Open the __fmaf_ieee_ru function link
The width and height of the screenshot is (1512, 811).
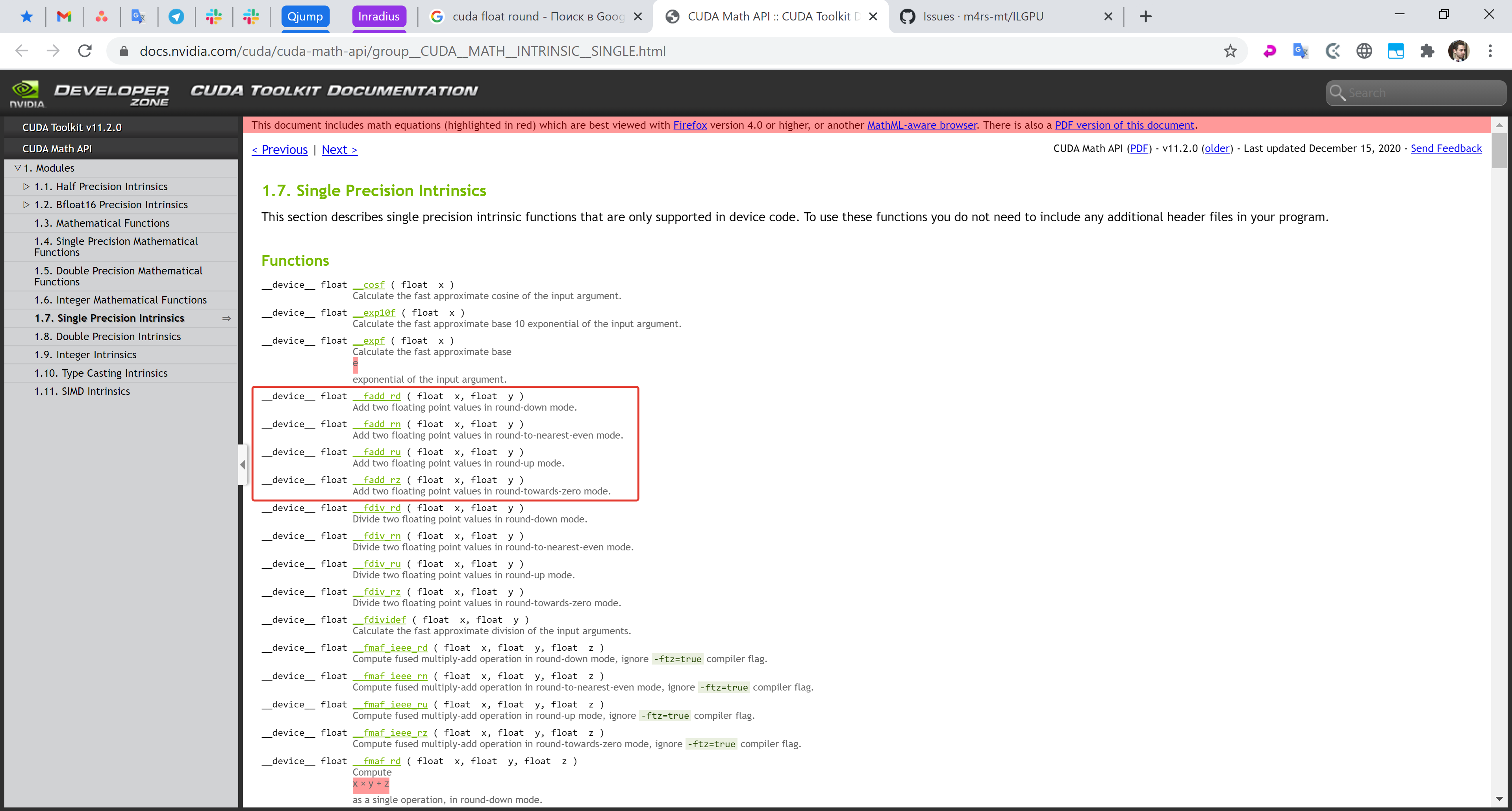point(390,704)
